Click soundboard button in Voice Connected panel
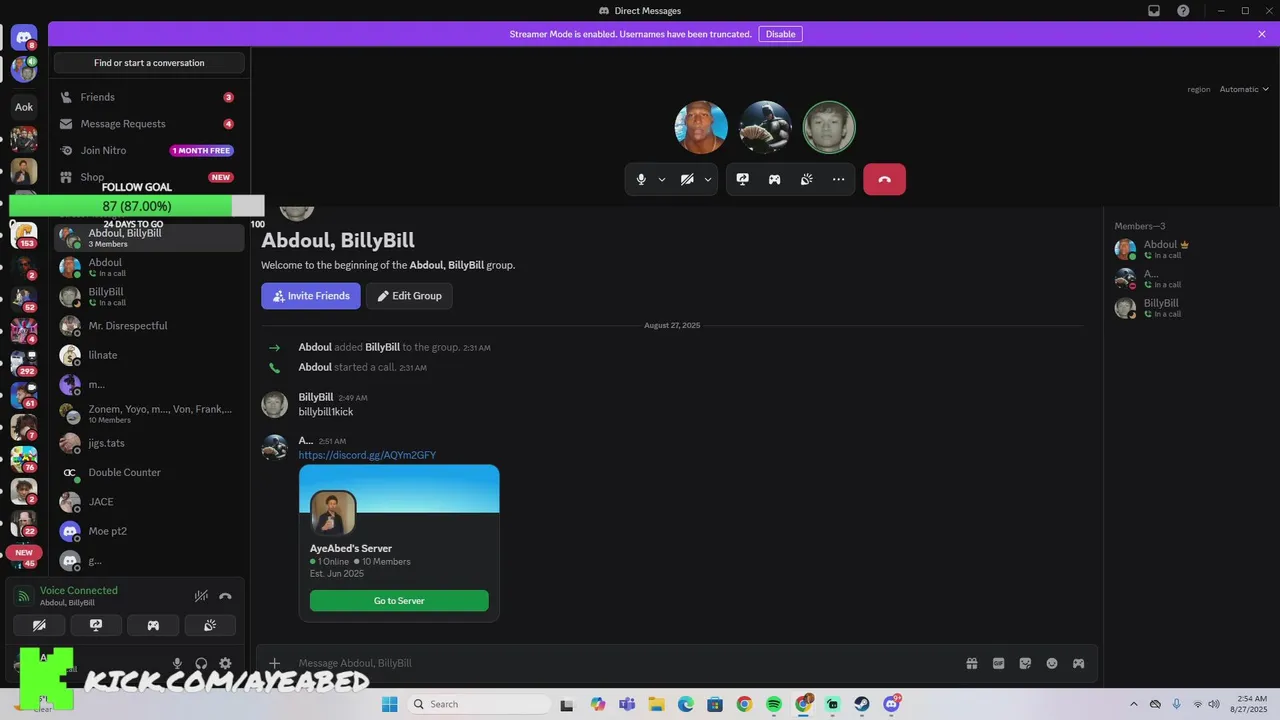The width and height of the screenshot is (1280, 720). click(210, 625)
